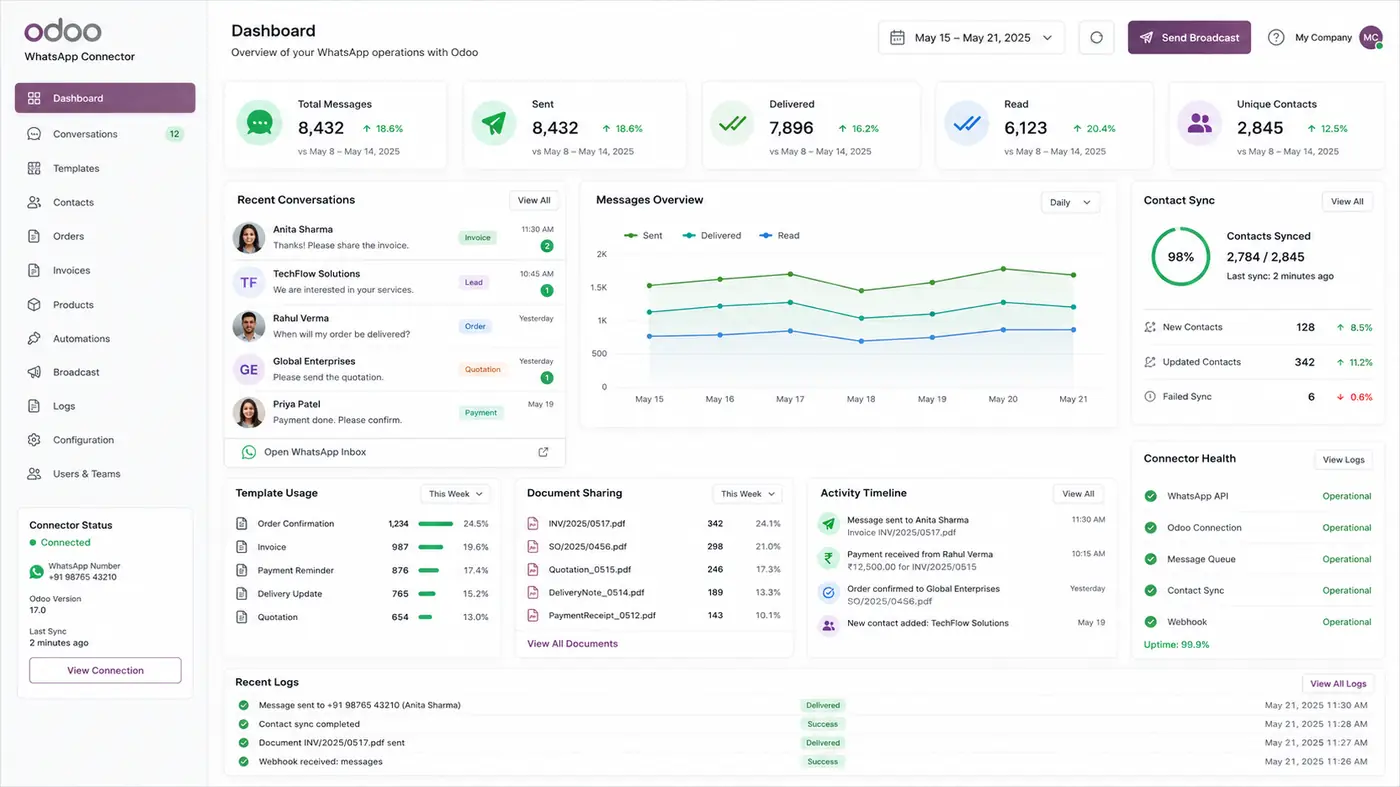The image size is (1400, 787).
Task: Toggle the Delivered series in chart legend
Action: pos(712,236)
